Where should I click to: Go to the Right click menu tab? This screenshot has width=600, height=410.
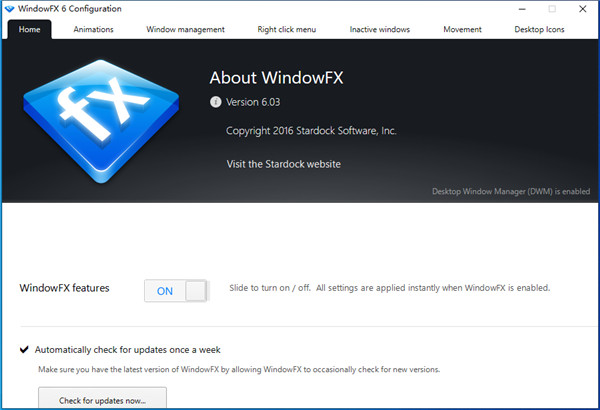click(287, 29)
